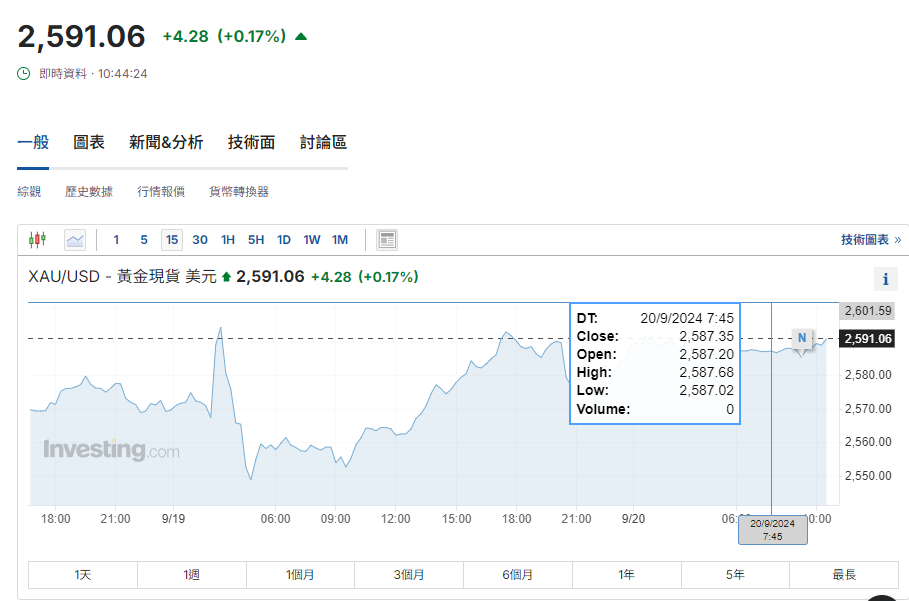
Task: Choose the 1週 time range
Action: tap(192, 575)
